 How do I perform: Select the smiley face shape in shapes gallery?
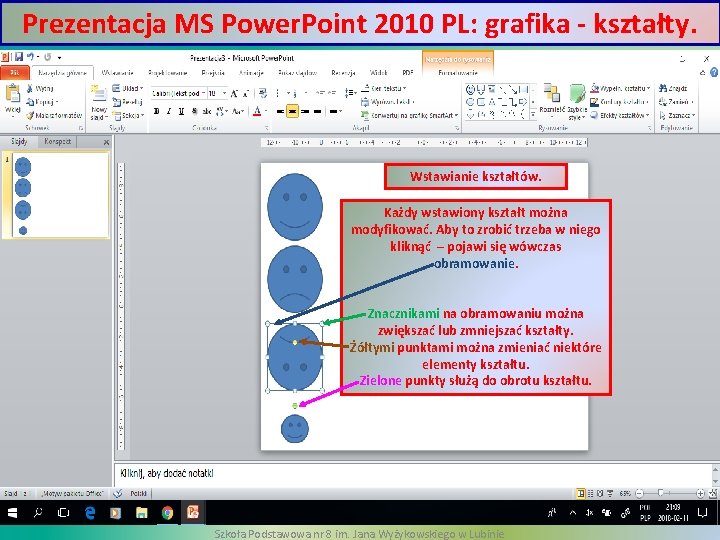(x=470, y=90)
